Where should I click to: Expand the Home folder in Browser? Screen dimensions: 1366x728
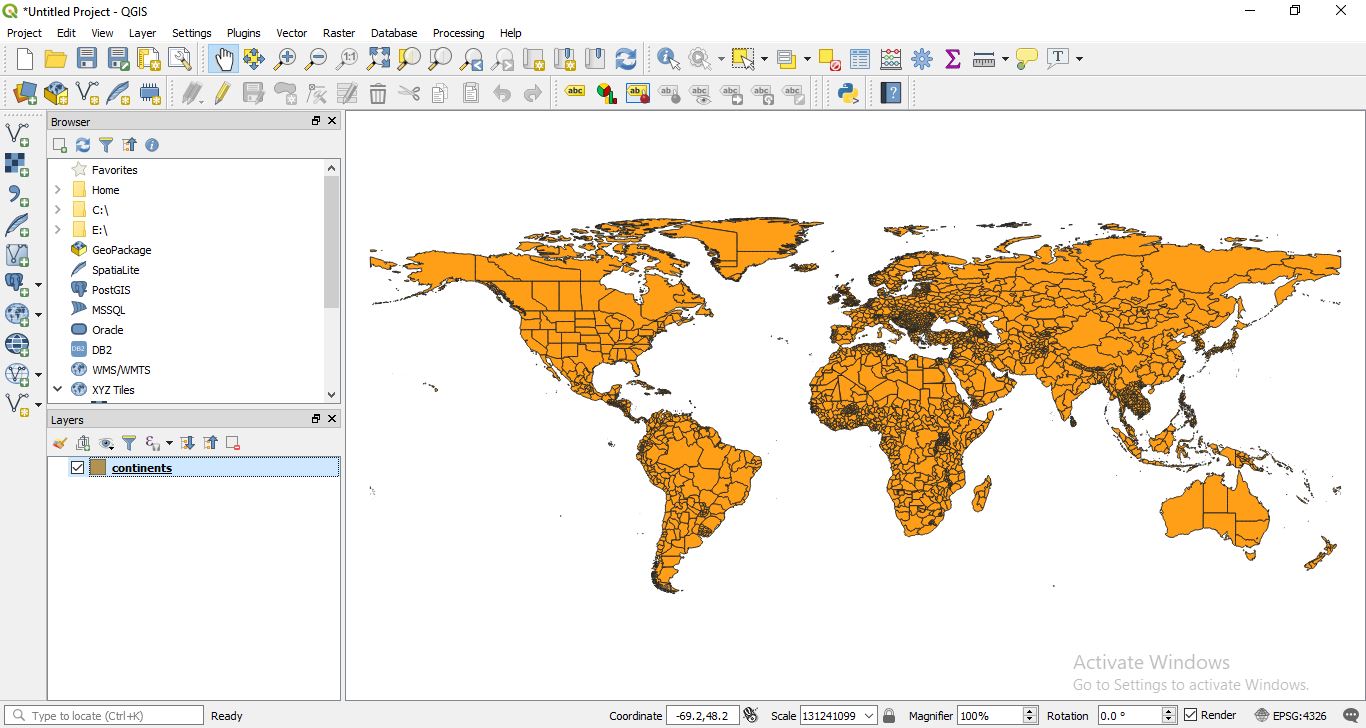[57, 189]
